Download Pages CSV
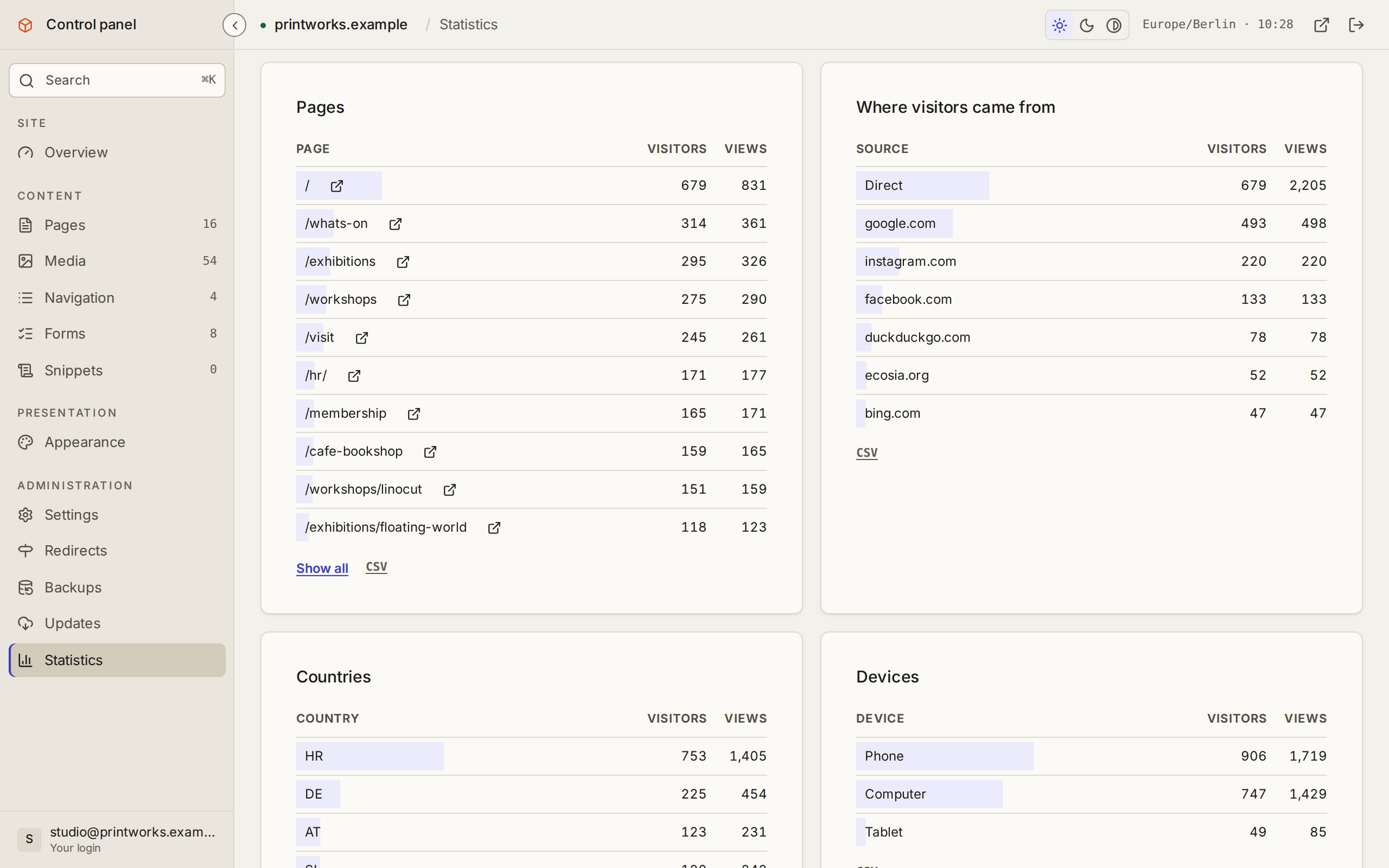Image resolution: width=1389 pixels, height=868 pixels. 376,567
